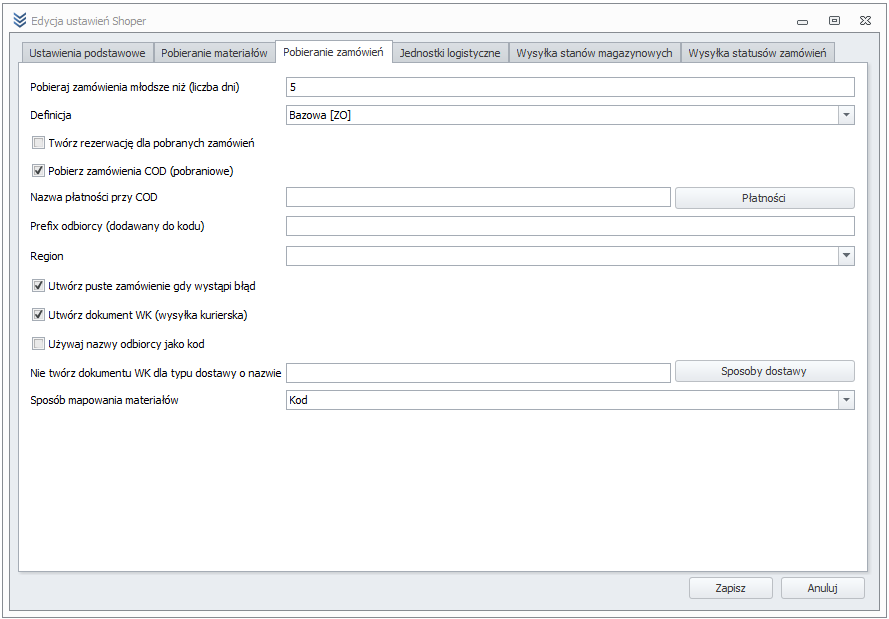Expand the Region dropdown arrow
Viewport: 889px width, 619px height.
point(846,256)
